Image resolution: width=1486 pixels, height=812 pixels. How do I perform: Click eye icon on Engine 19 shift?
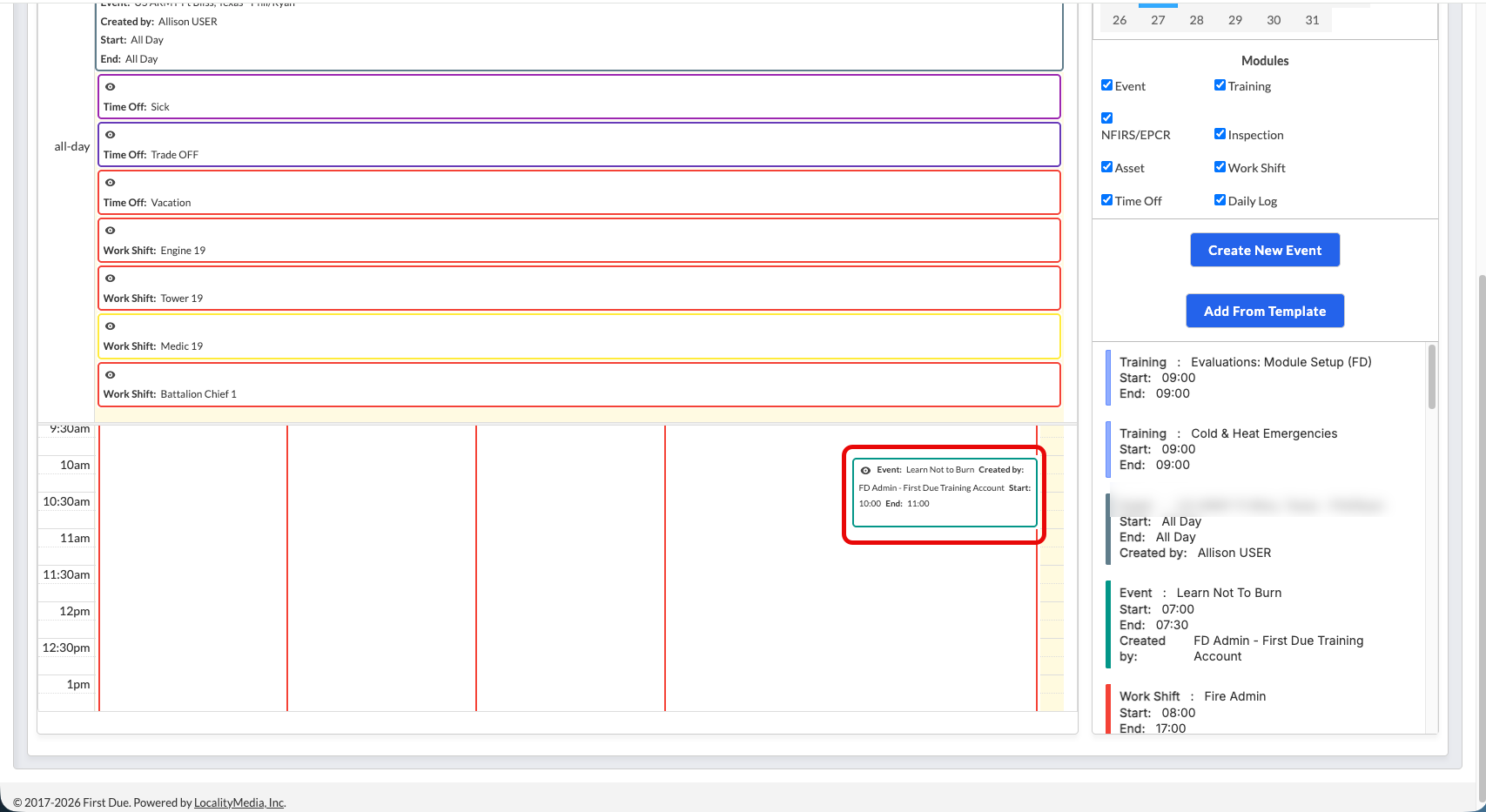(x=110, y=231)
